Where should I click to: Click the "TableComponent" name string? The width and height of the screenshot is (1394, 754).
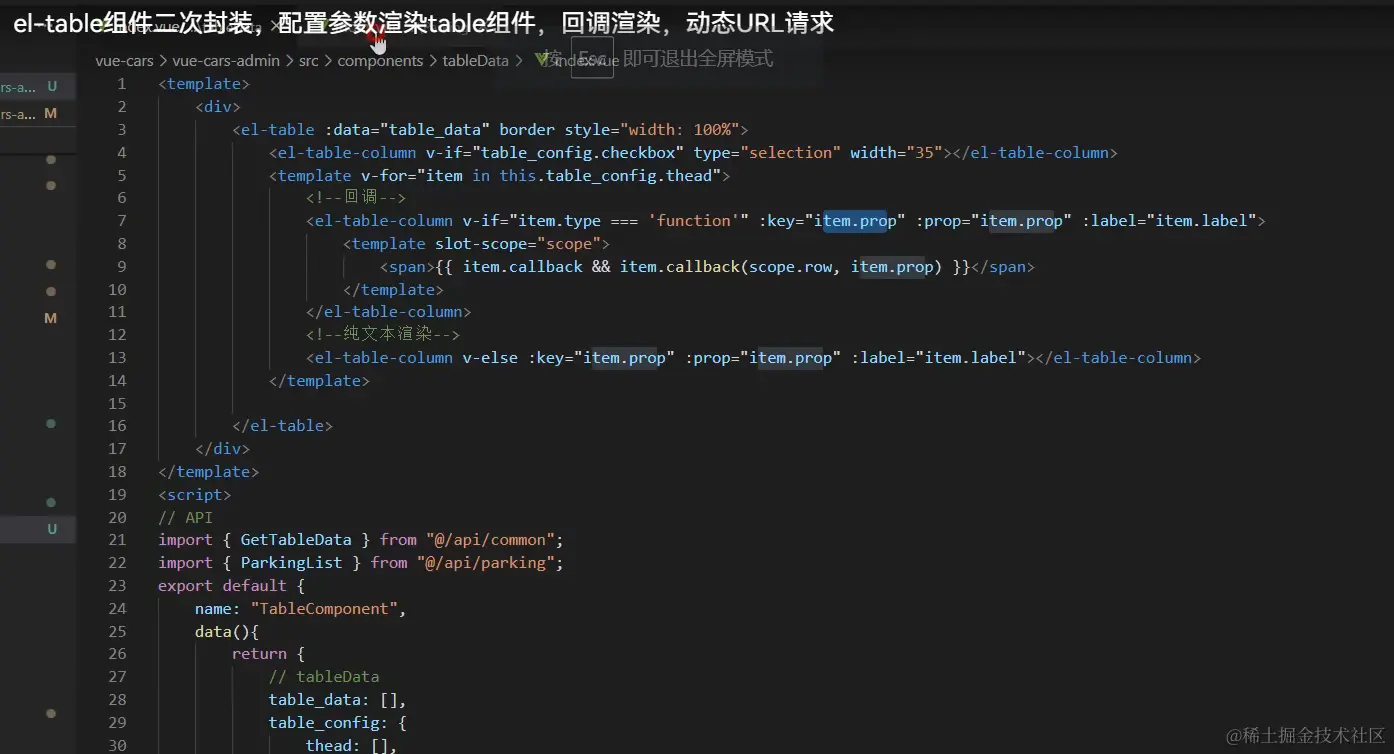click(x=324, y=609)
